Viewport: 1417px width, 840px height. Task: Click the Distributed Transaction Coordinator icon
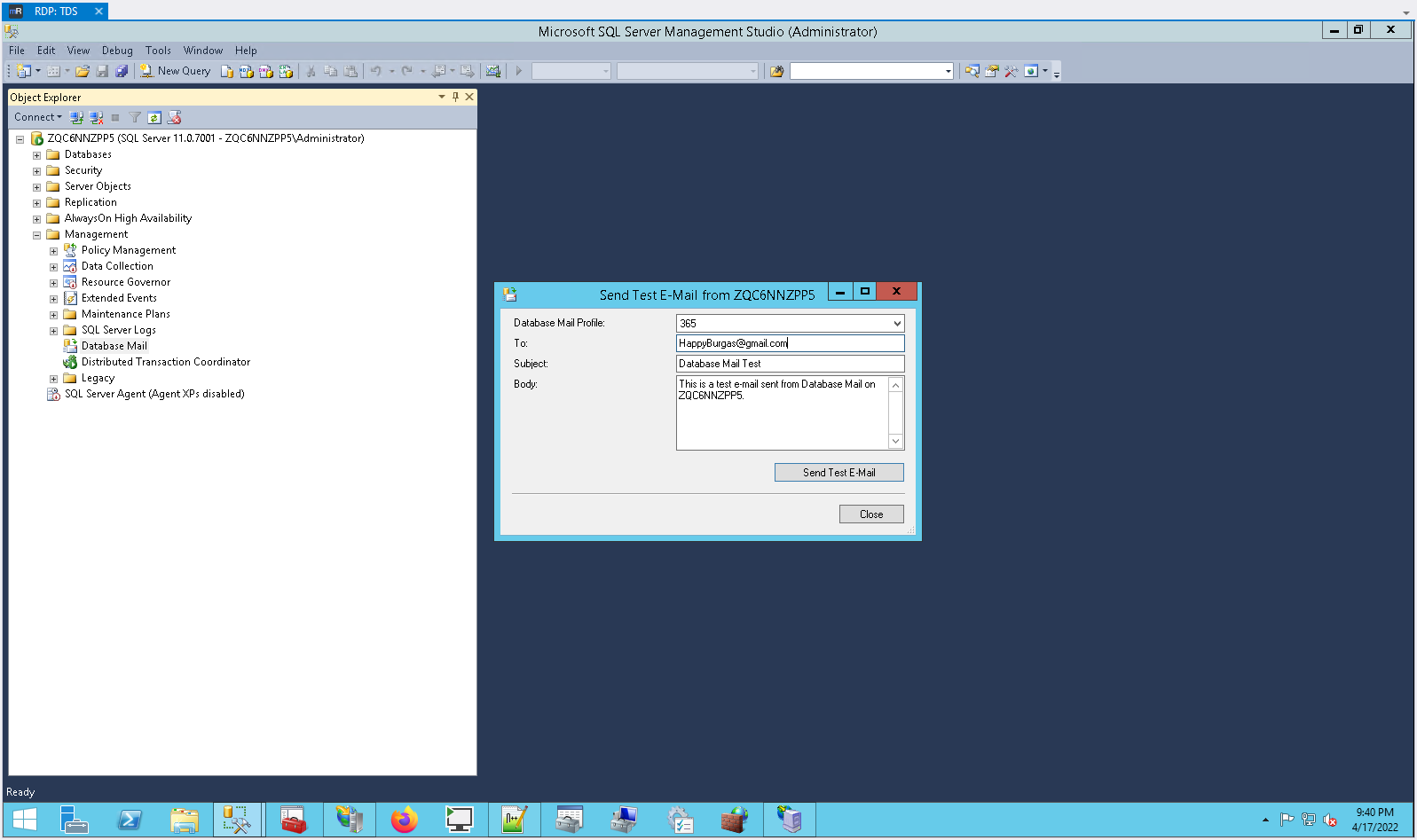pos(70,362)
